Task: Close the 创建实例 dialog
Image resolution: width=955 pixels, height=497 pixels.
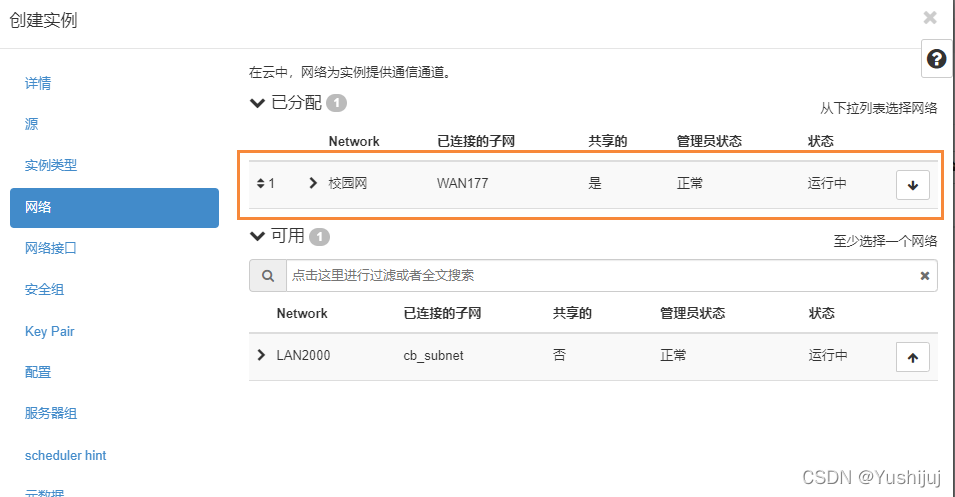Action: coord(929,18)
